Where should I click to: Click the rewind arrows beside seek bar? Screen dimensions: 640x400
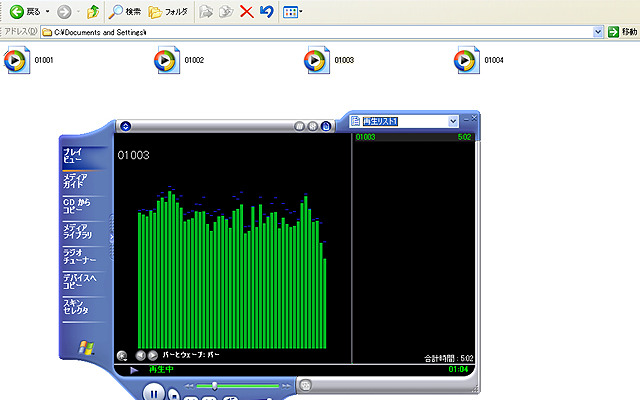coord(189,386)
